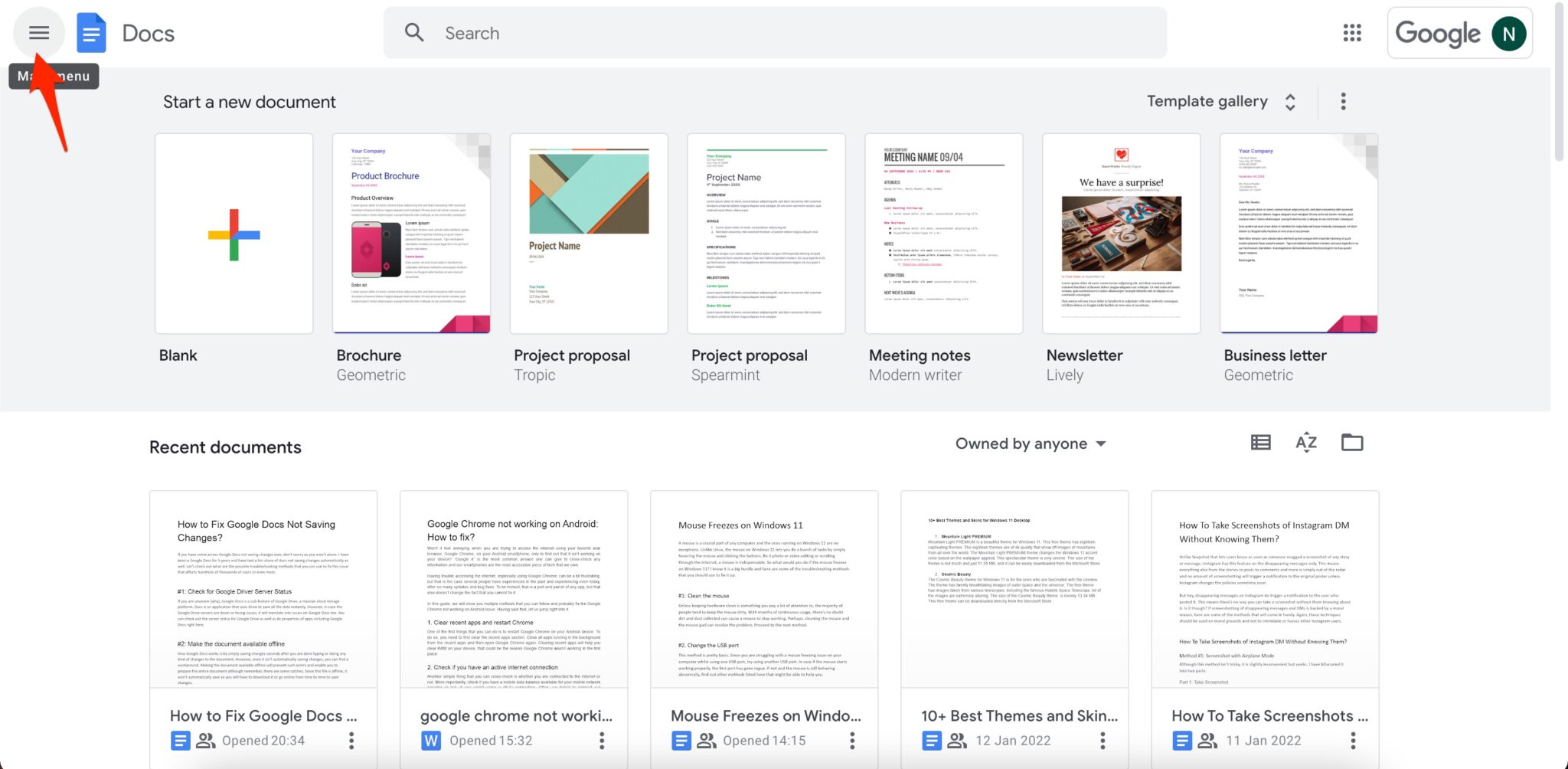1568x769 pixels.
Task: Sort documents using the A-Z icon
Action: tap(1306, 443)
